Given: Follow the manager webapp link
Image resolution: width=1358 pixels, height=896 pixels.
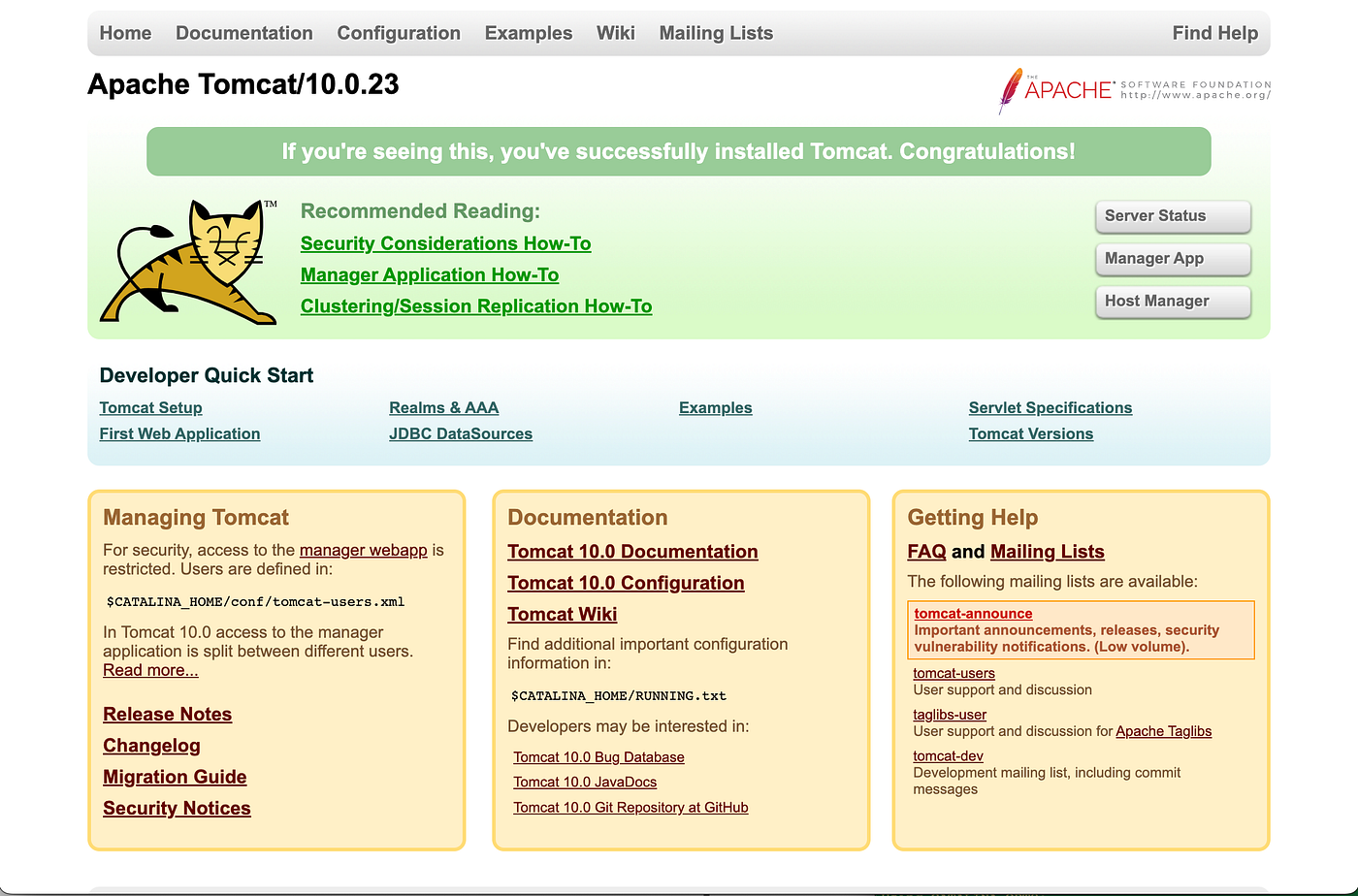Looking at the screenshot, I should [364, 550].
